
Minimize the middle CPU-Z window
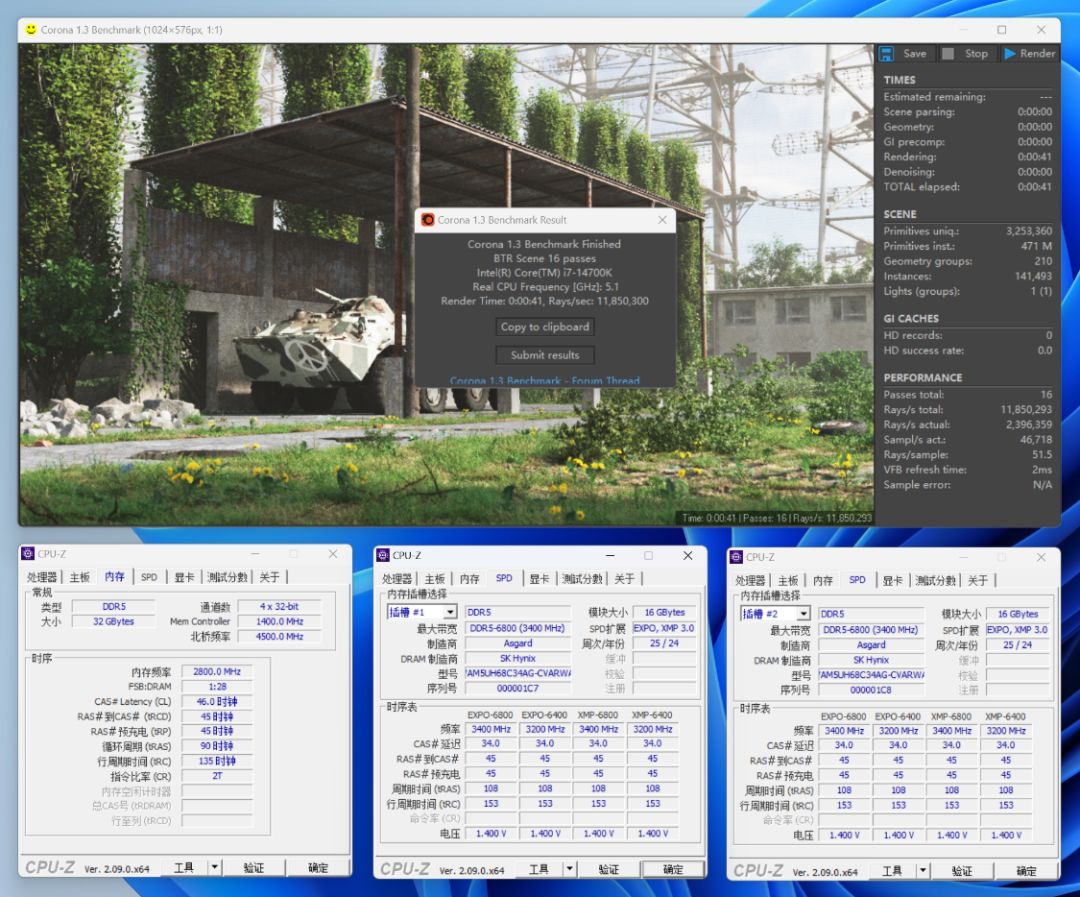pos(610,555)
